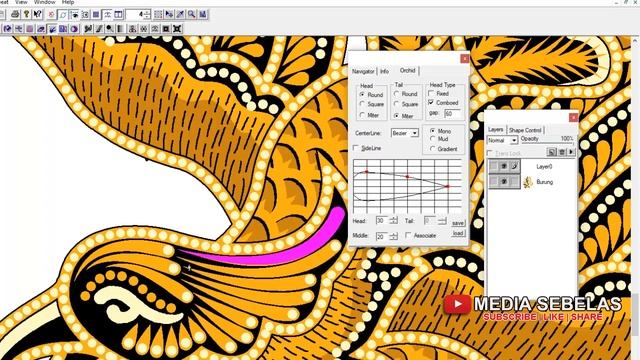Toggle the Combined head type checkbox
Image resolution: width=640 pixels, height=360 pixels.
431,102
